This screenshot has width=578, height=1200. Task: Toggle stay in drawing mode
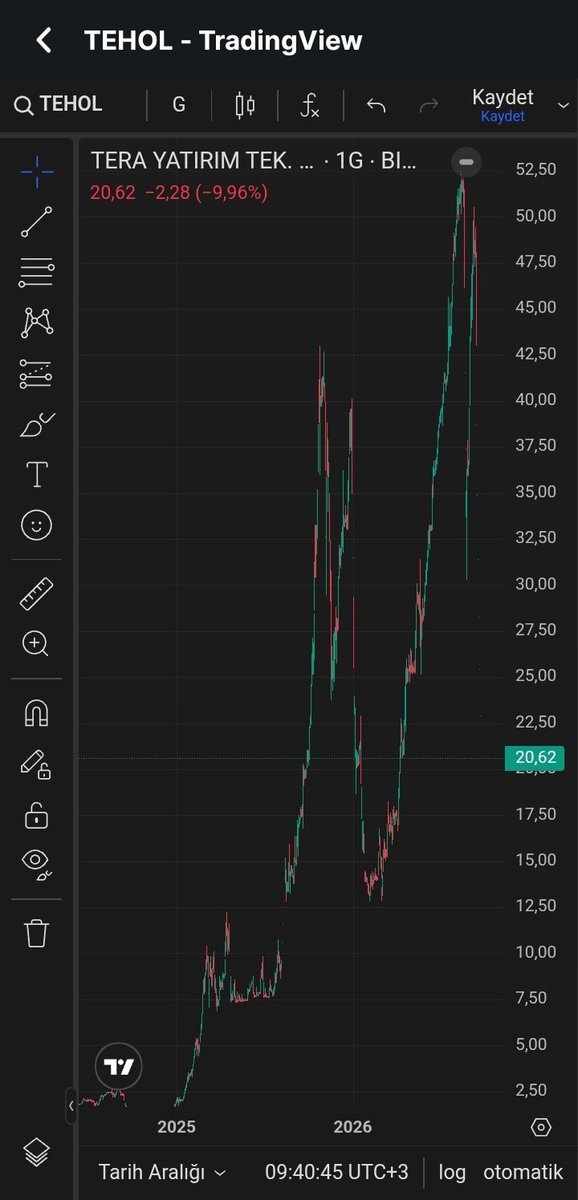(x=36, y=764)
